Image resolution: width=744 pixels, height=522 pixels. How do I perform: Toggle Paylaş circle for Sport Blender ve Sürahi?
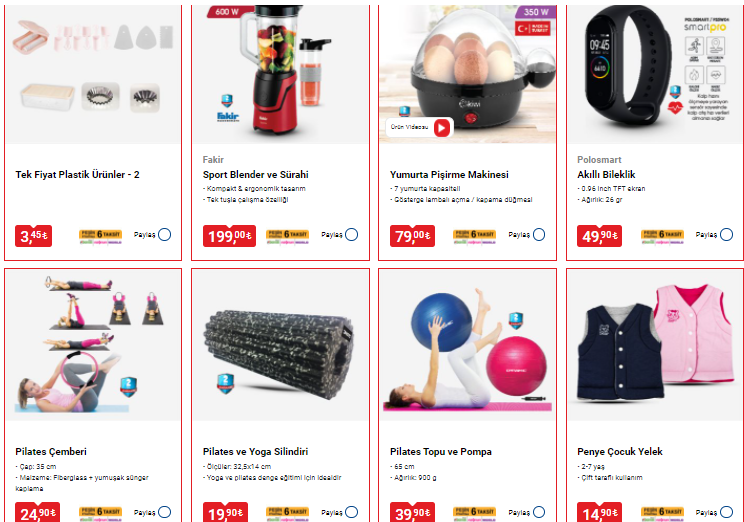352,234
